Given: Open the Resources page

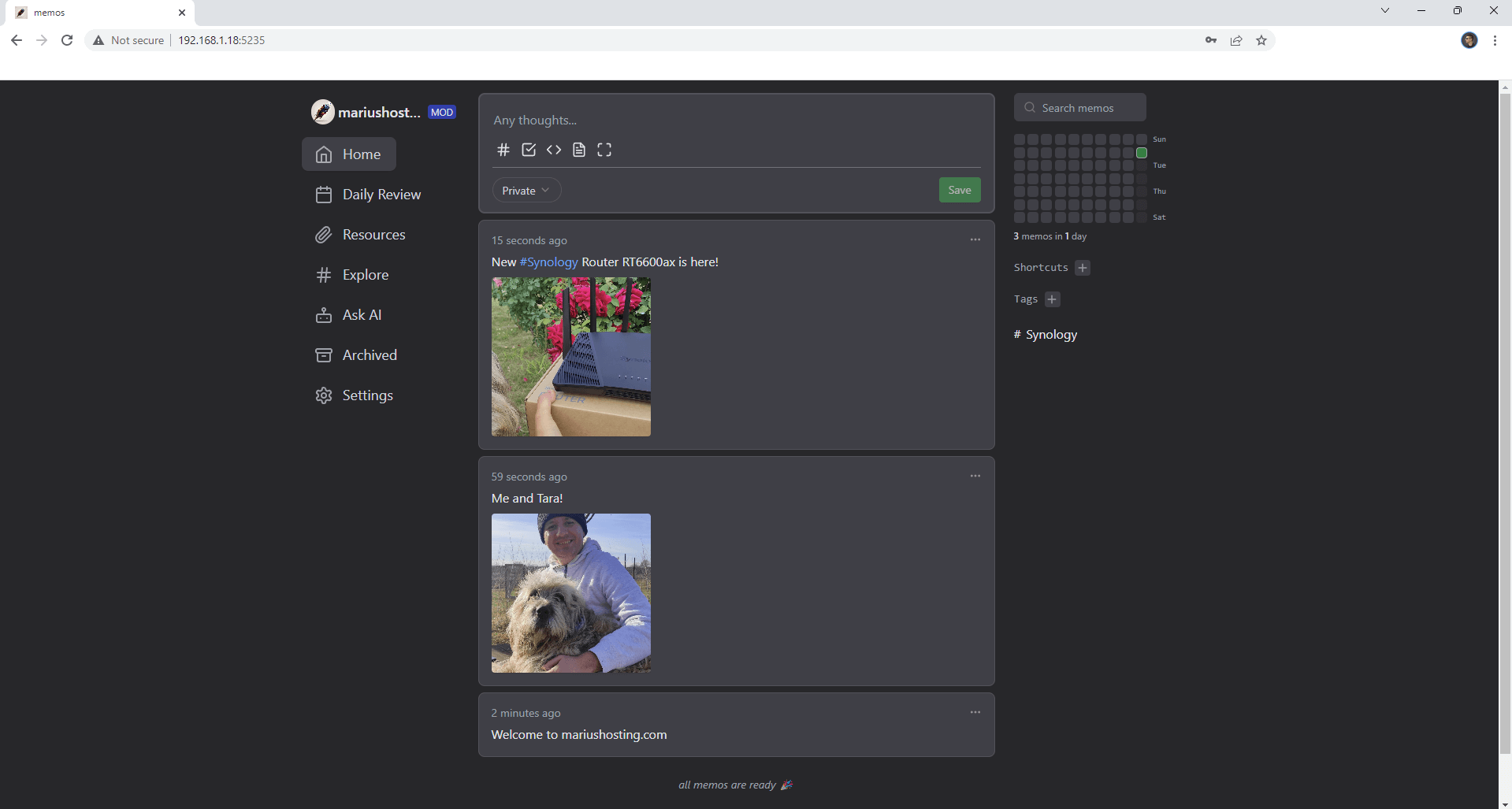Looking at the screenshot, I should (x=373, y=235).
